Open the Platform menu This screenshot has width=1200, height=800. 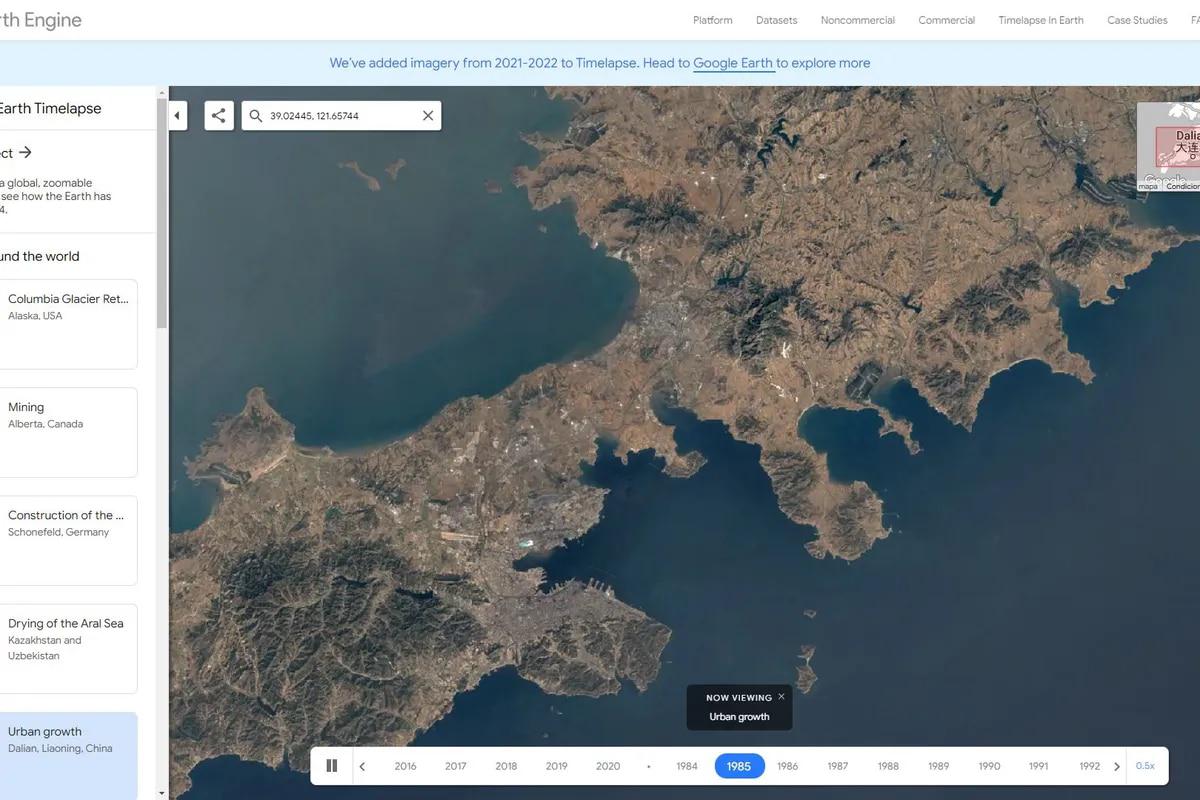pyautogui.click(x=713, y=20)
